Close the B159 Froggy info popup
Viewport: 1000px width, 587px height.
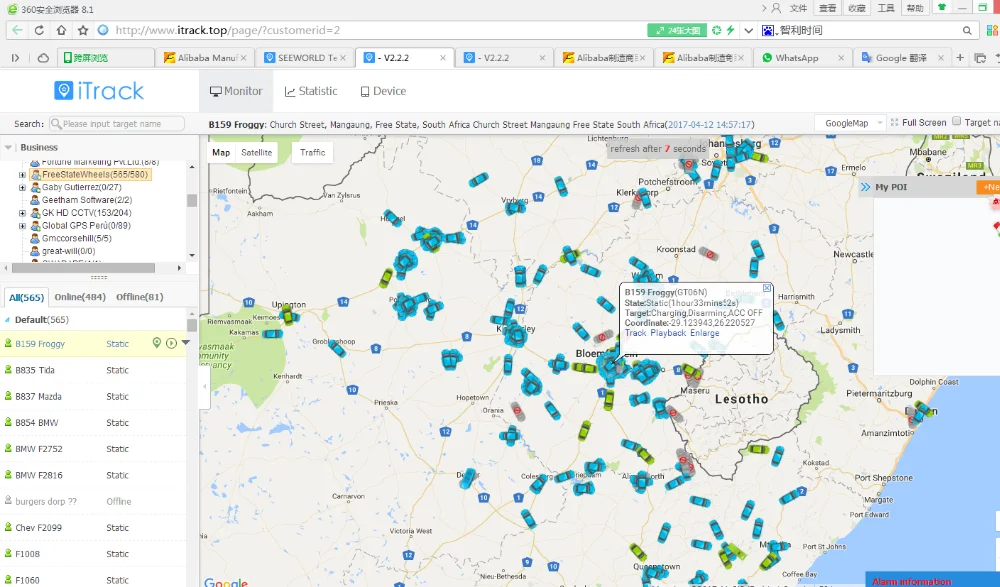pyautogui.click(x=767, y=288)
